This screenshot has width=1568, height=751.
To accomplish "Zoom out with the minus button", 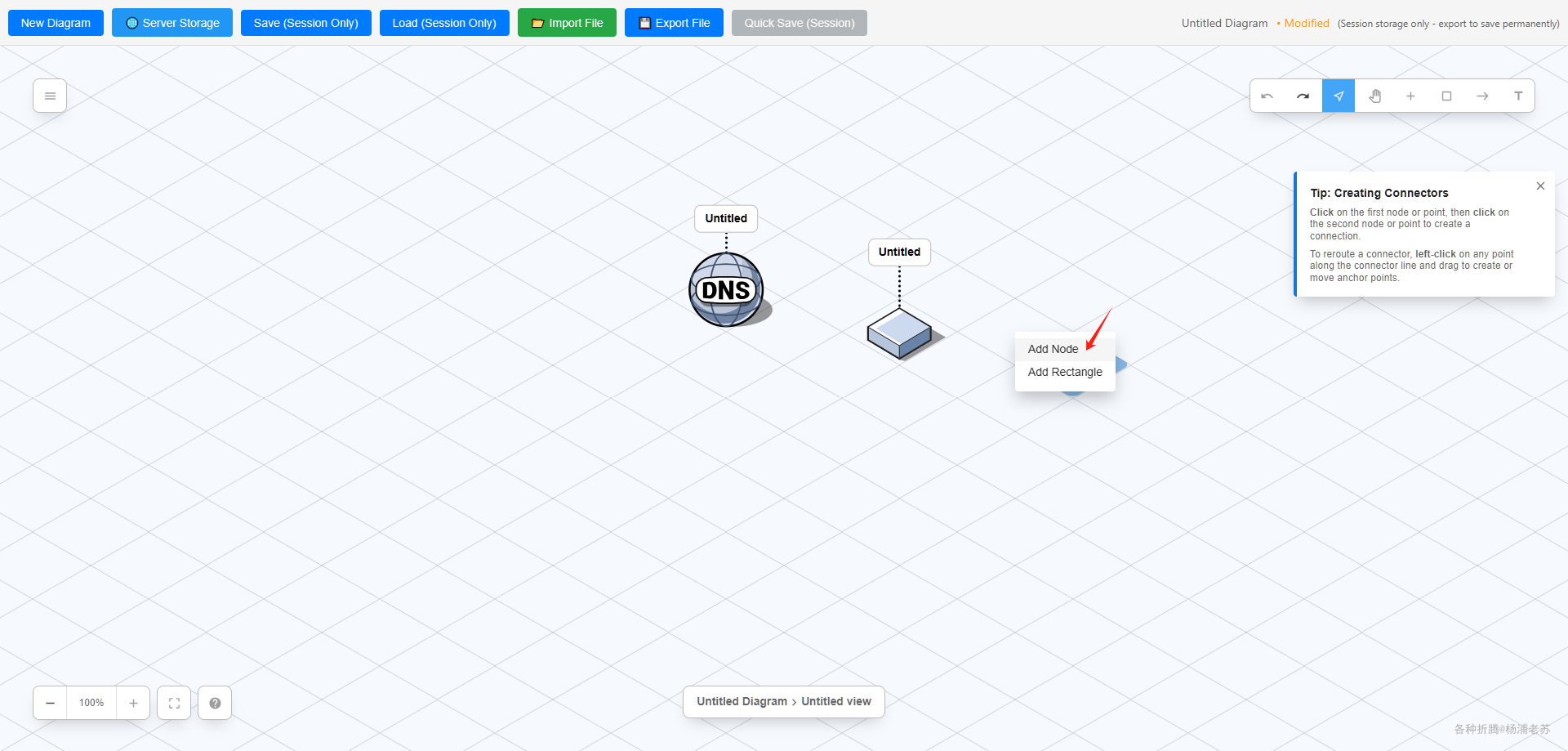I will click(x=50, y=703).
